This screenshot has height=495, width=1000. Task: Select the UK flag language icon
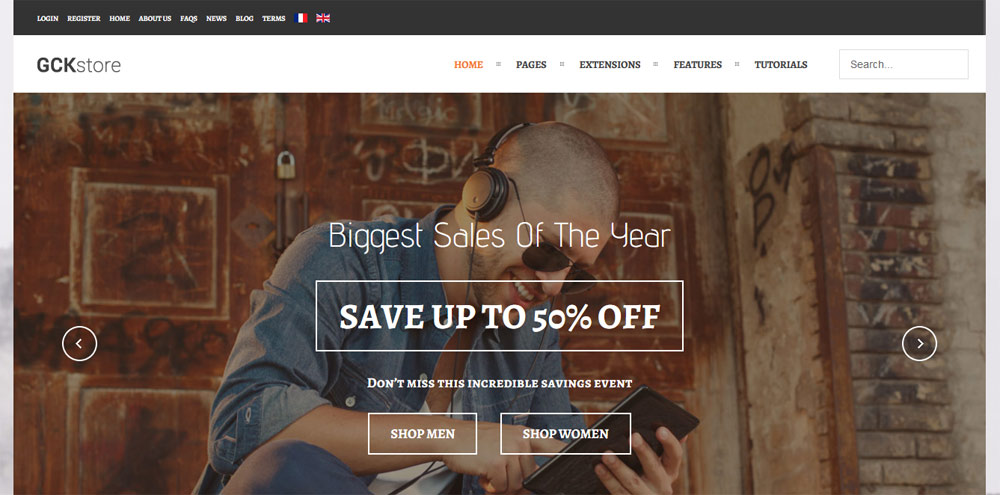point(323,18)
